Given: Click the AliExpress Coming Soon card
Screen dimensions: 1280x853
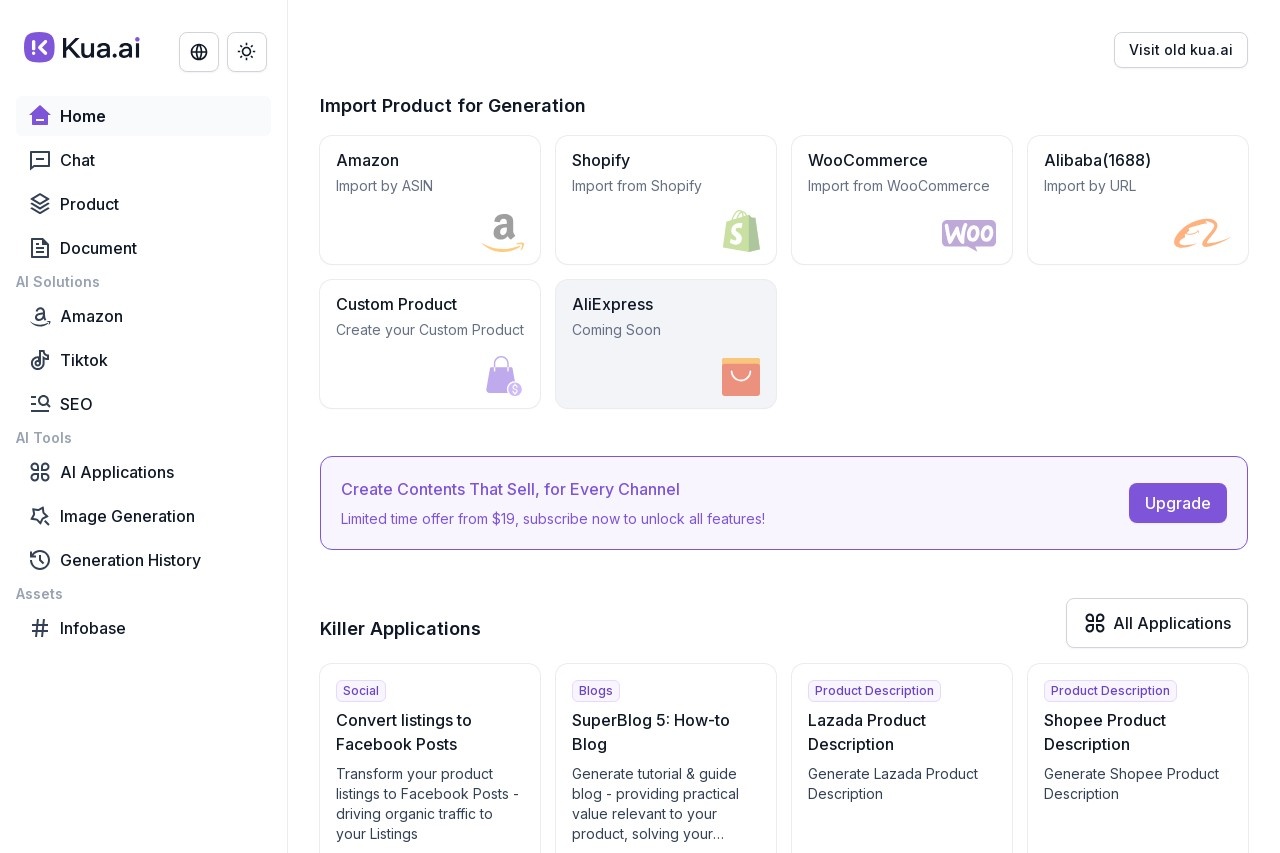Looking at the screenshot, I should [666, 344].
